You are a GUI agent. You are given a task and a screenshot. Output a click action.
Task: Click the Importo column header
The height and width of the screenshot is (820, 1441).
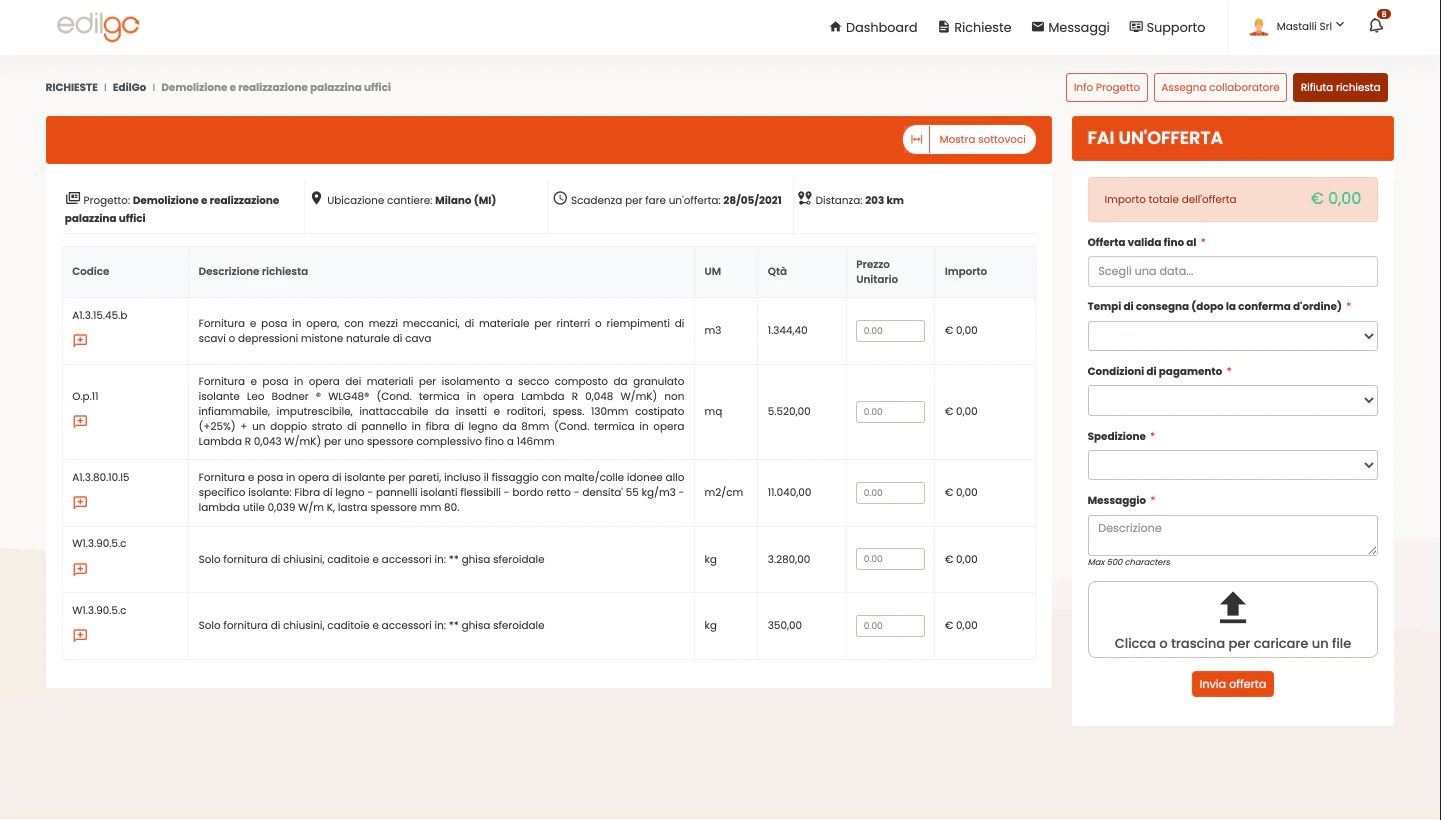point(966,271)
